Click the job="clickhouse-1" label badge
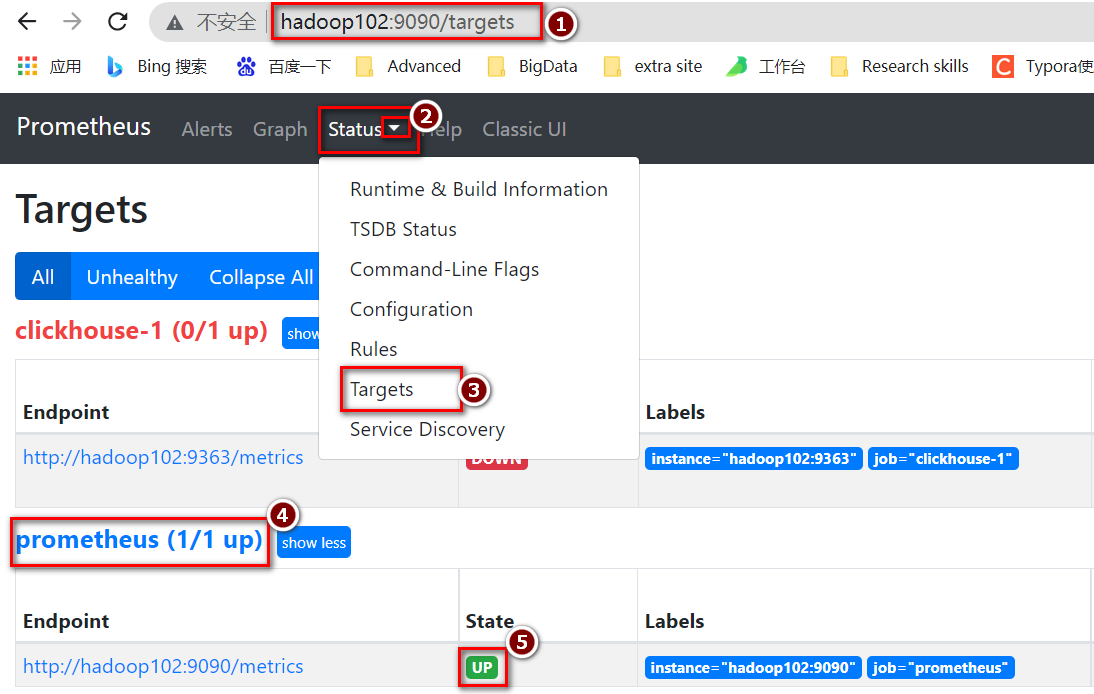The height and width of the screenshot is (694, 1094). click(943, 458)
